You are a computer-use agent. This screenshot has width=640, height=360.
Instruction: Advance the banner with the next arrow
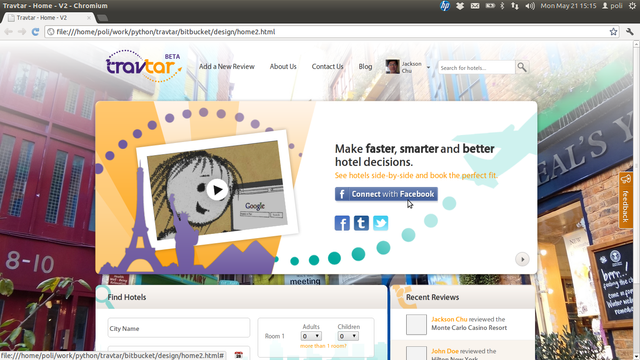[x=522, y=259]
